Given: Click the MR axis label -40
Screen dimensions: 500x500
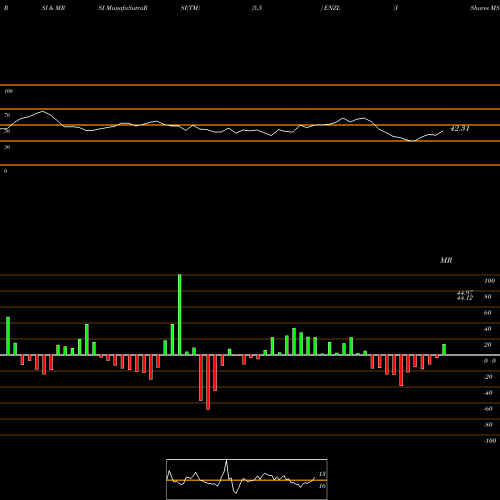Looking at the screenshot, I should coord(488,393).
